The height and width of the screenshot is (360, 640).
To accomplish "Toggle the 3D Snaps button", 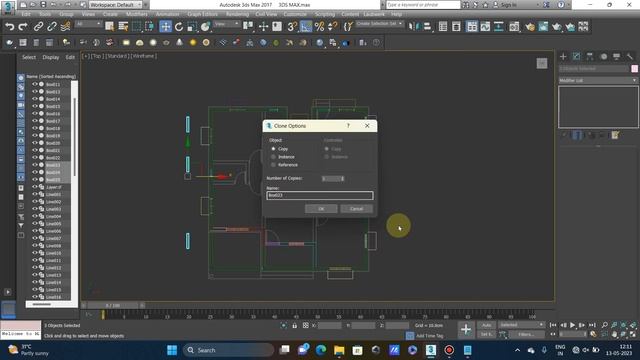I will click(292, 27).
